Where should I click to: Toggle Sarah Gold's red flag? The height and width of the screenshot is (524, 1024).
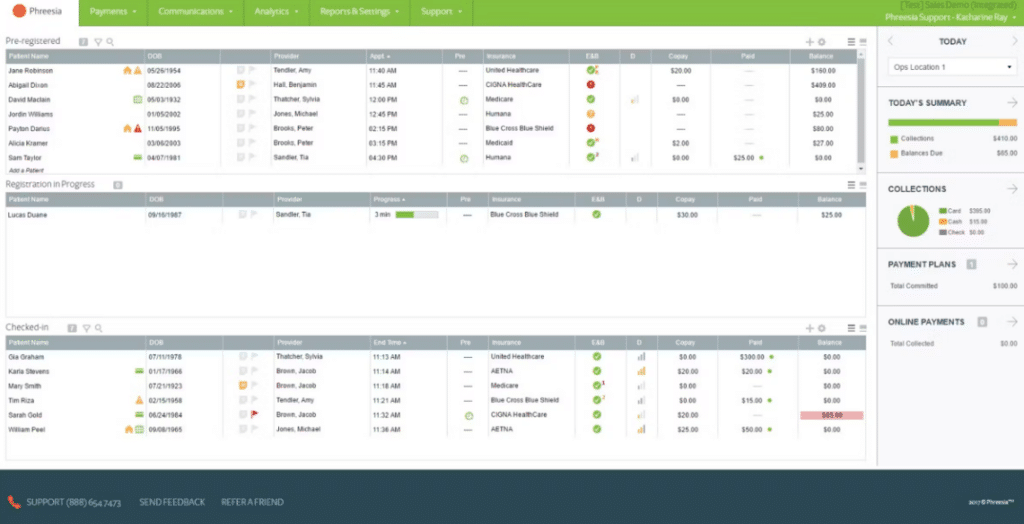click(254, 414)
